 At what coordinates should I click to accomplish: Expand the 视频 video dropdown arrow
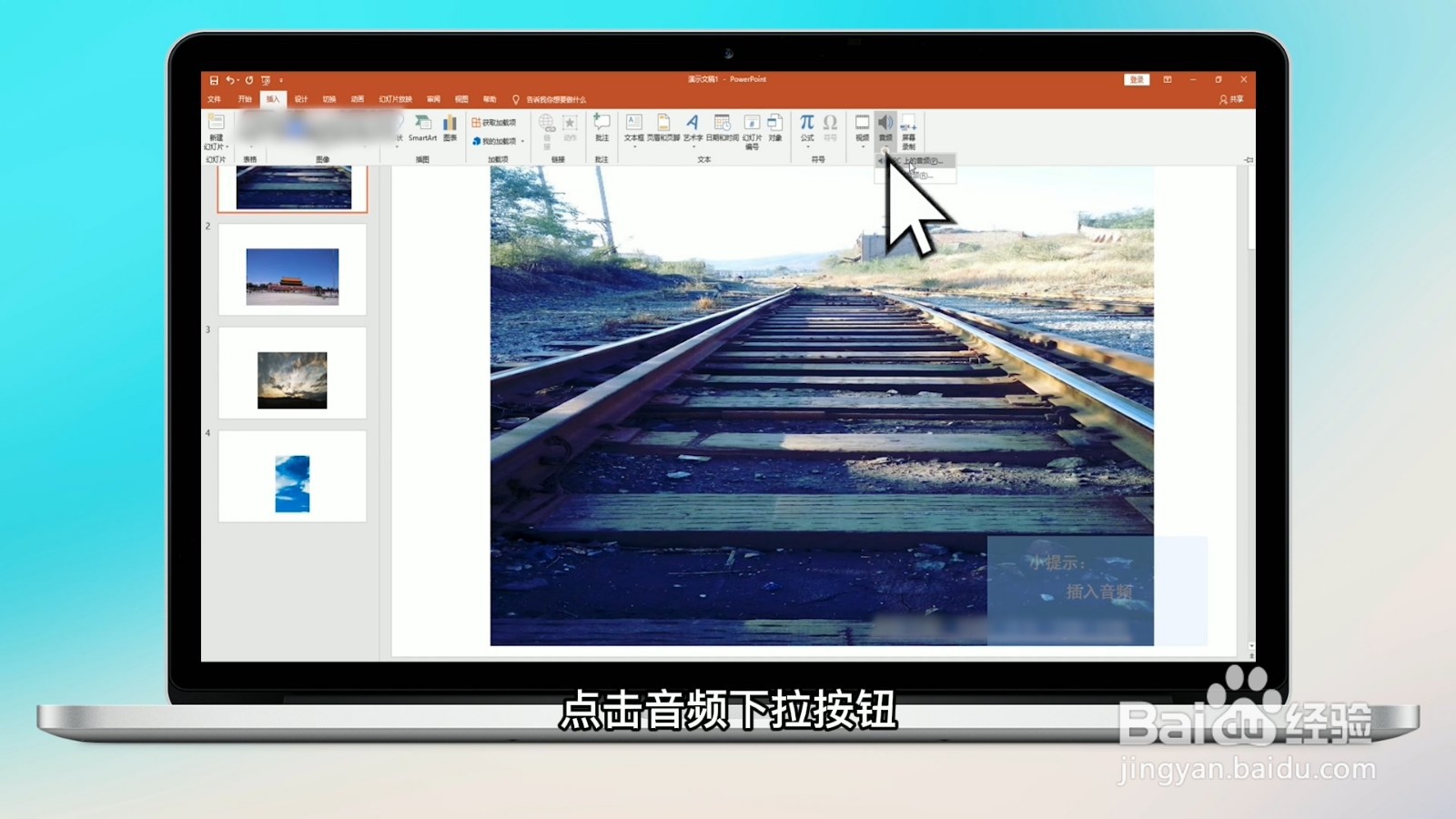click(x=862, y=147)
